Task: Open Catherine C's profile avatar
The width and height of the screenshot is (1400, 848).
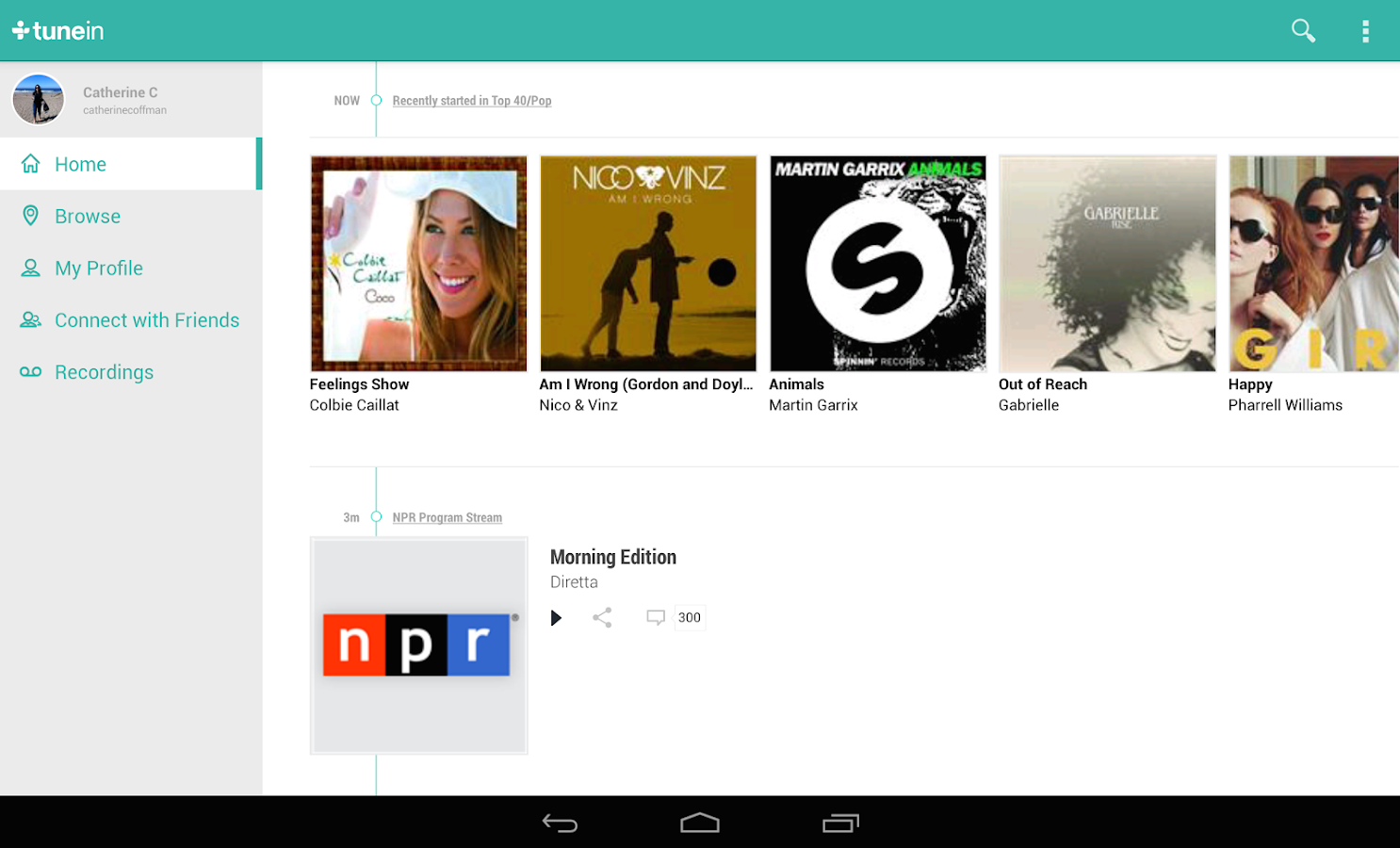Action: (38, 99)
